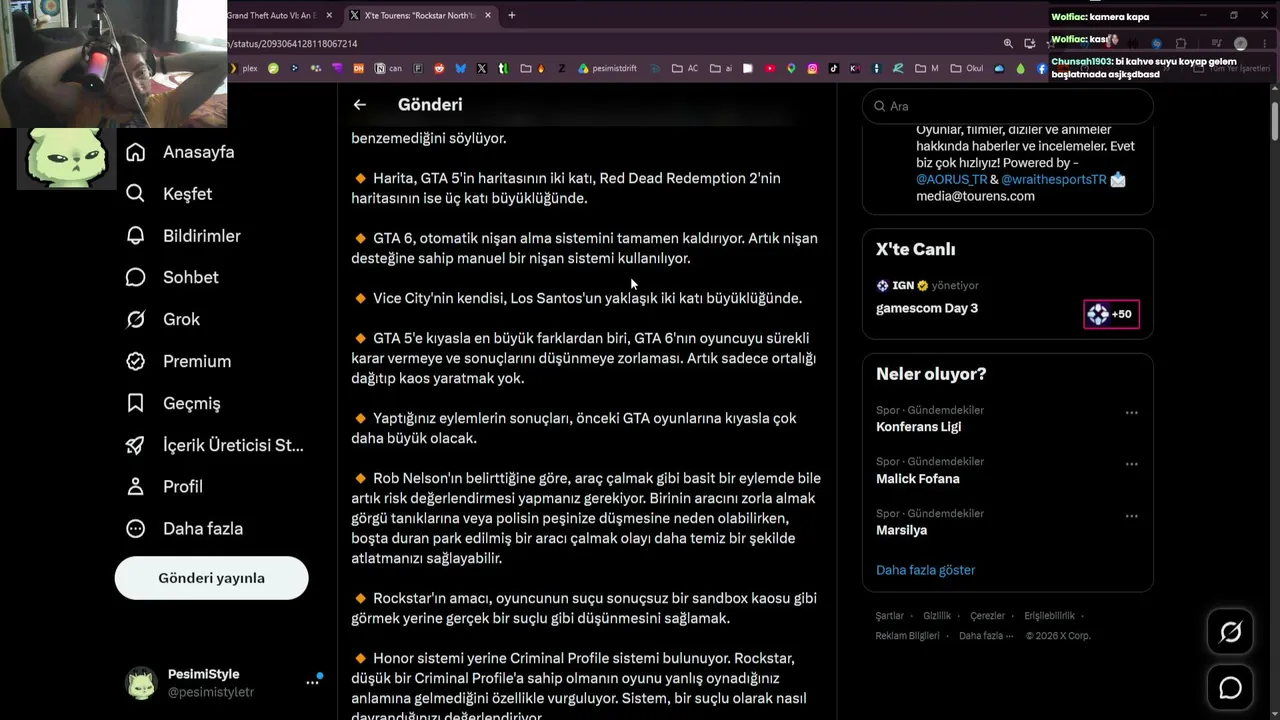Open the floating messages chat button
1280x720 pixels.
point(1230,688)
